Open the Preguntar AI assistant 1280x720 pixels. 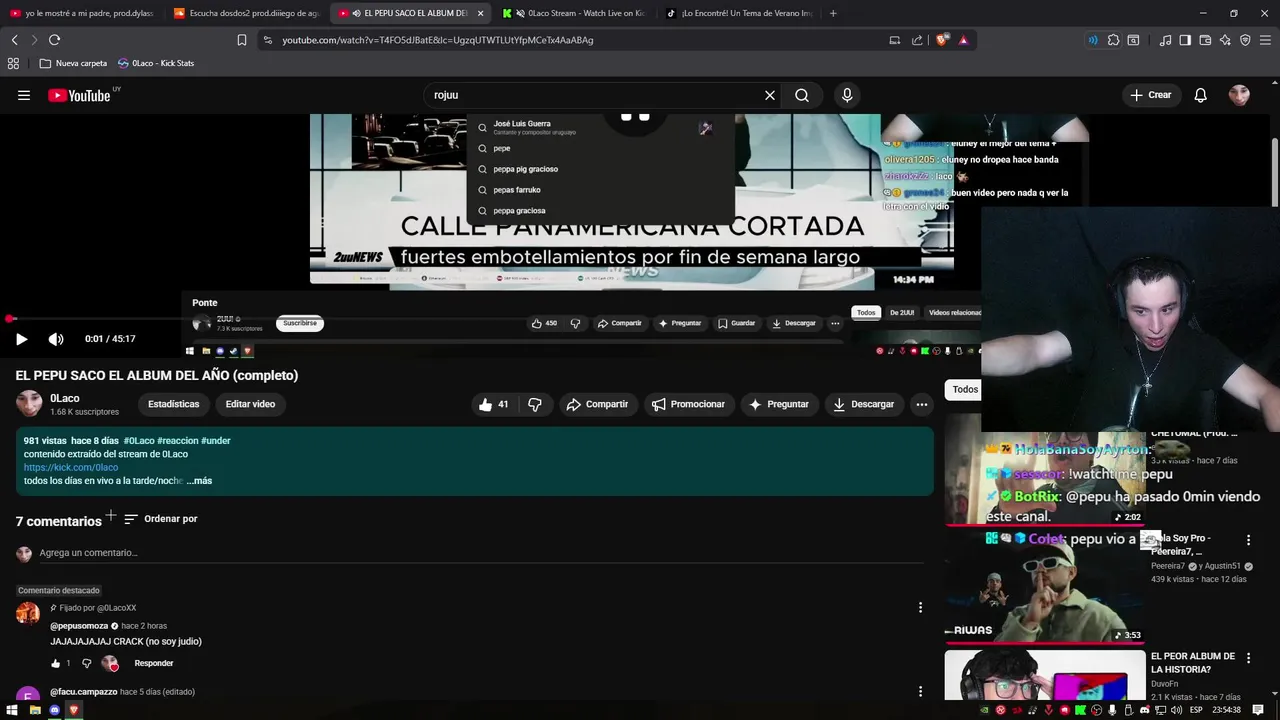pos(779,404)
